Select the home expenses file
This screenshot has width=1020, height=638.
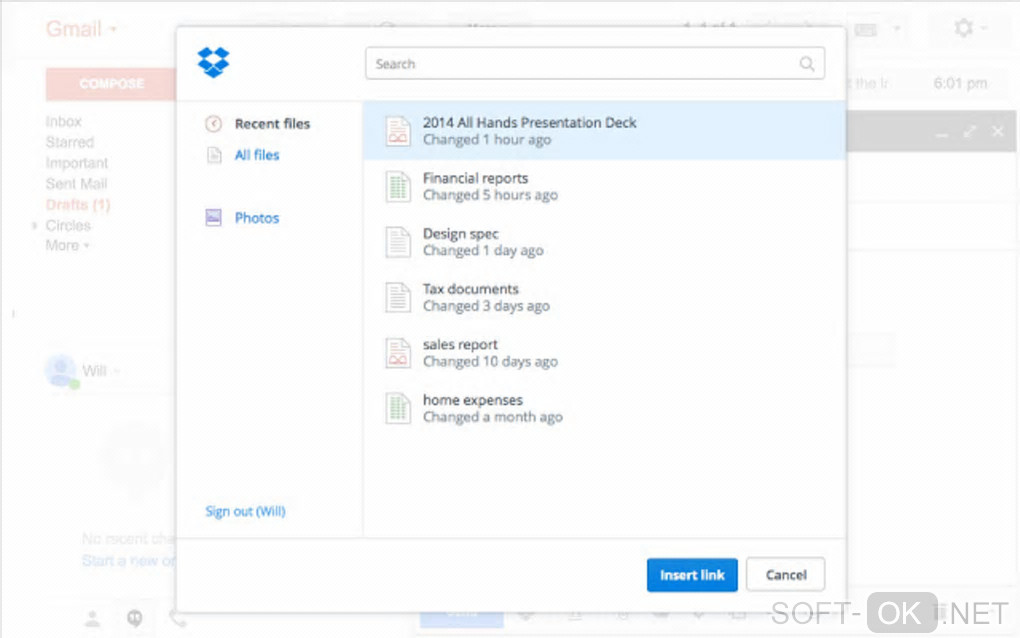pos(604,408)
